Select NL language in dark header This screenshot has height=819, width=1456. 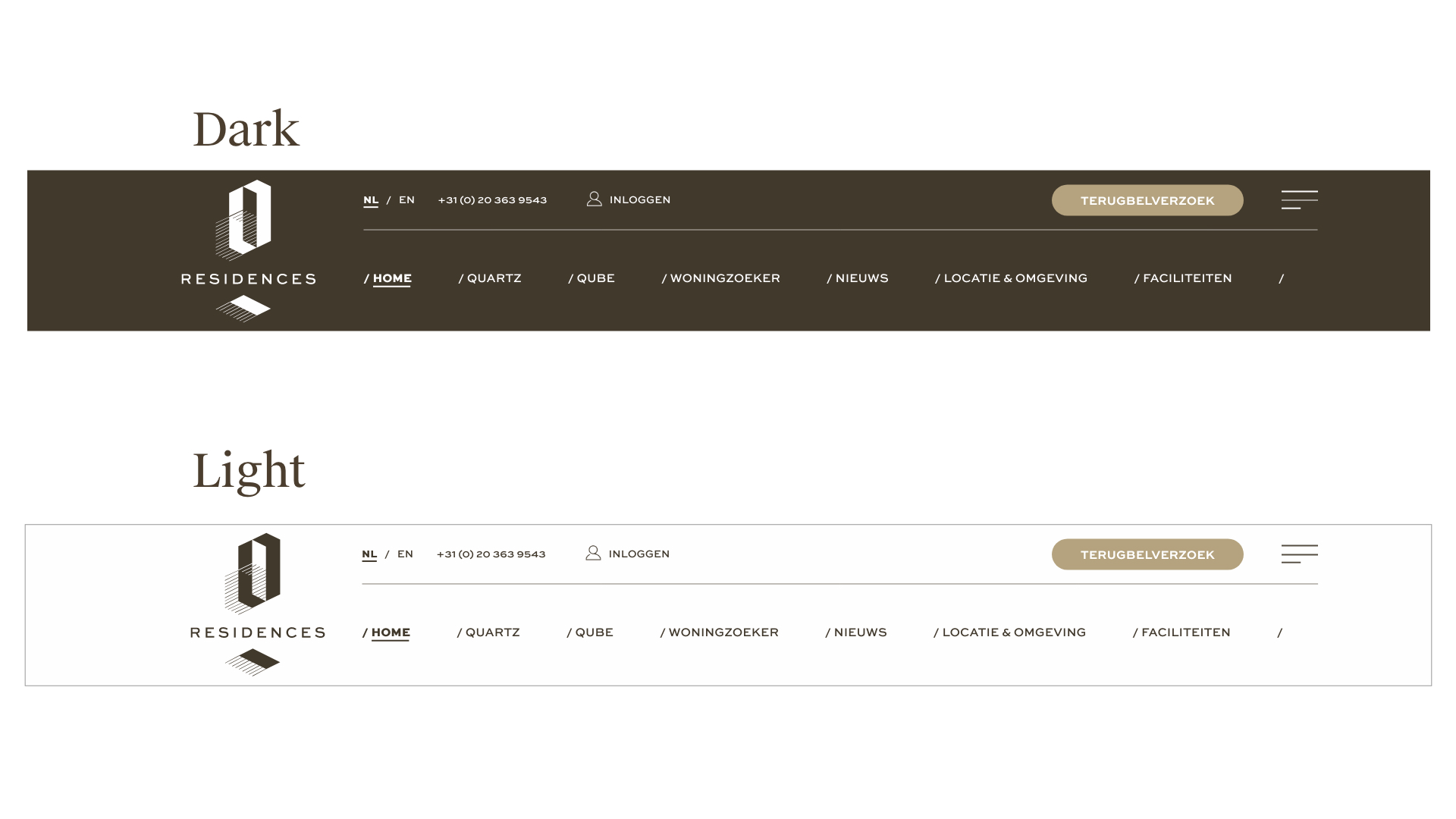[x=370, y=200]
